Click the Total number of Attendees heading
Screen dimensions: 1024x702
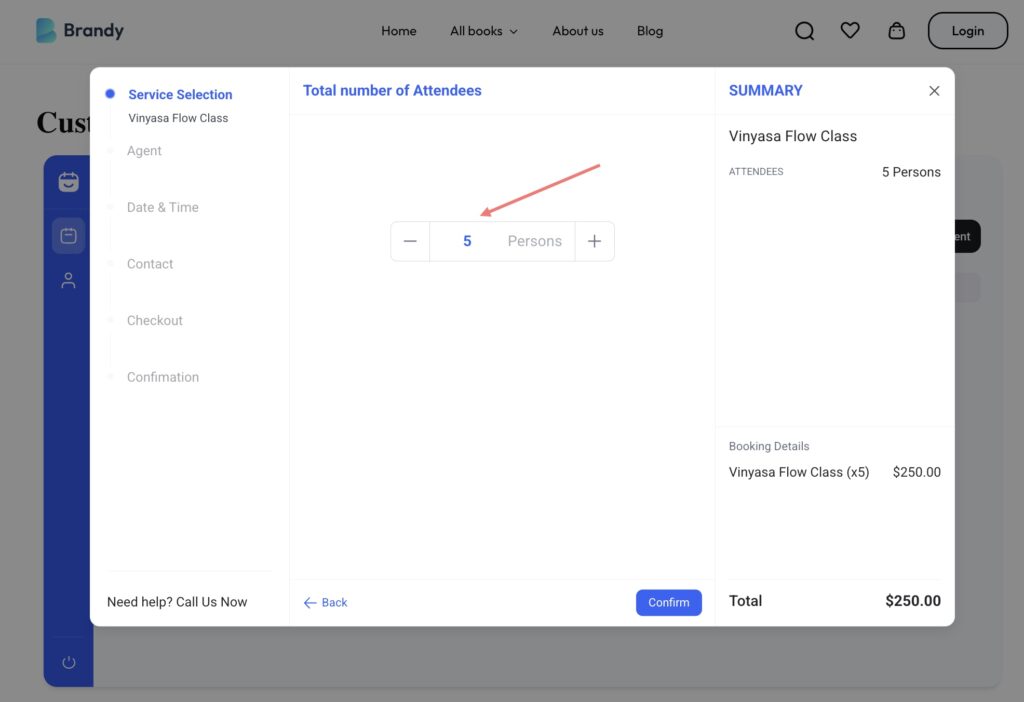[392, 91]
